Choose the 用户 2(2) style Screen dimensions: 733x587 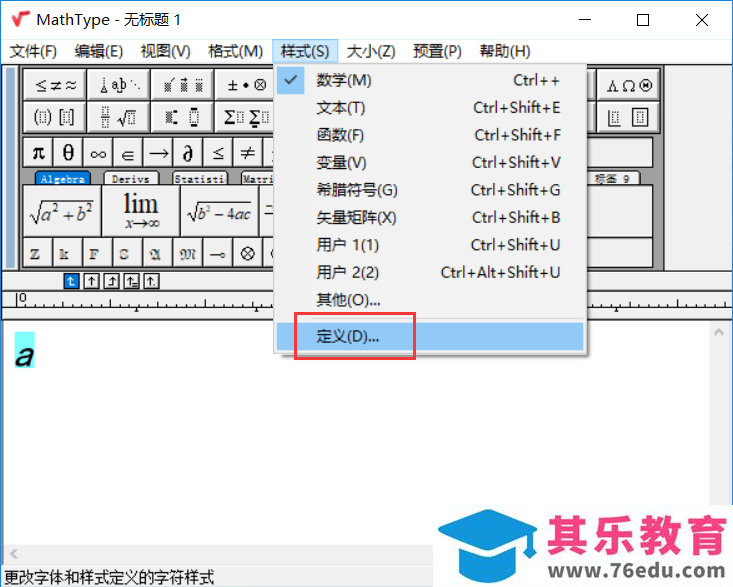point(430,272)
